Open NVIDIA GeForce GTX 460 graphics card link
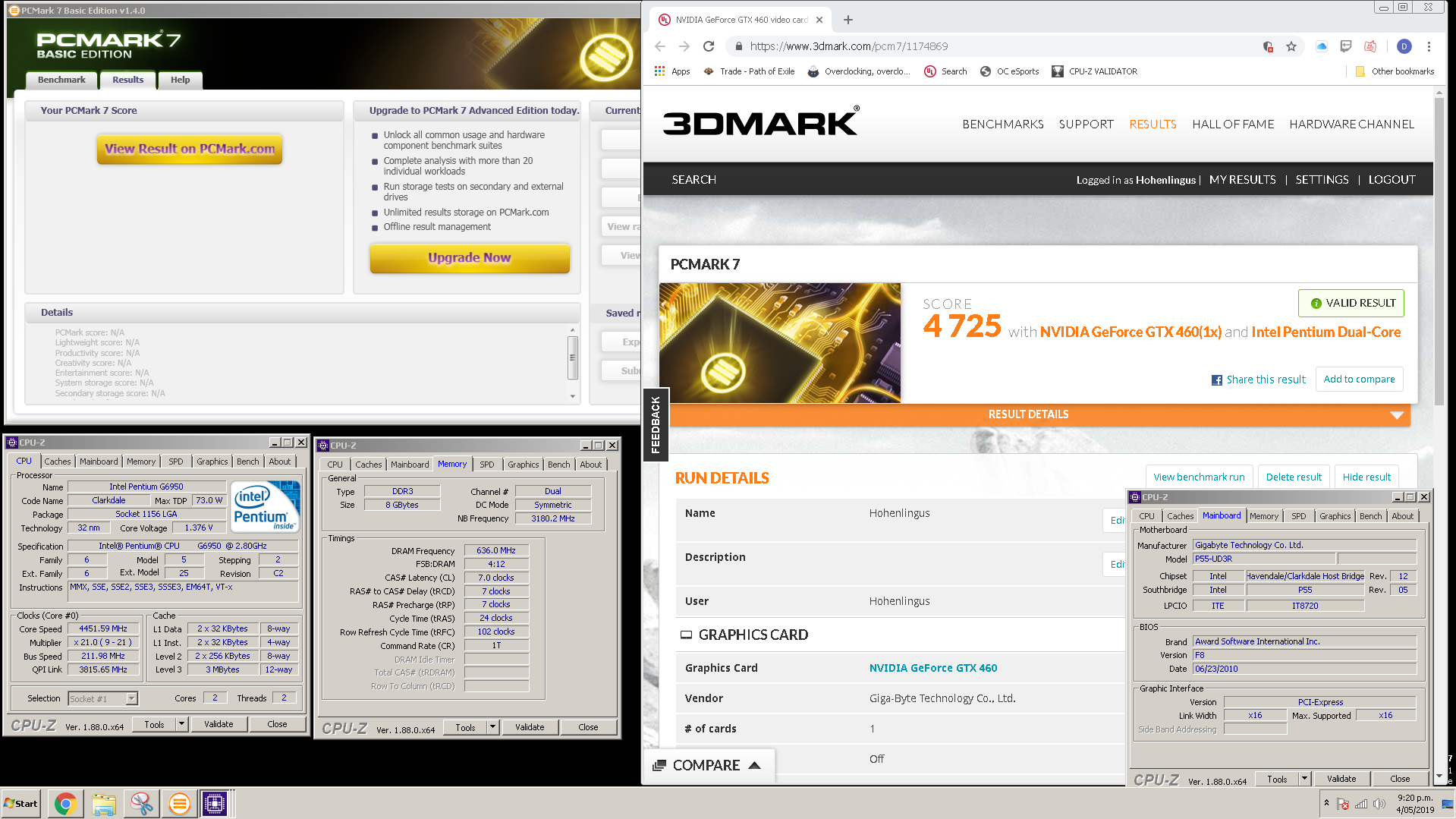The height and width of the screenshot is (819, 1456). [x=933, y=668]
